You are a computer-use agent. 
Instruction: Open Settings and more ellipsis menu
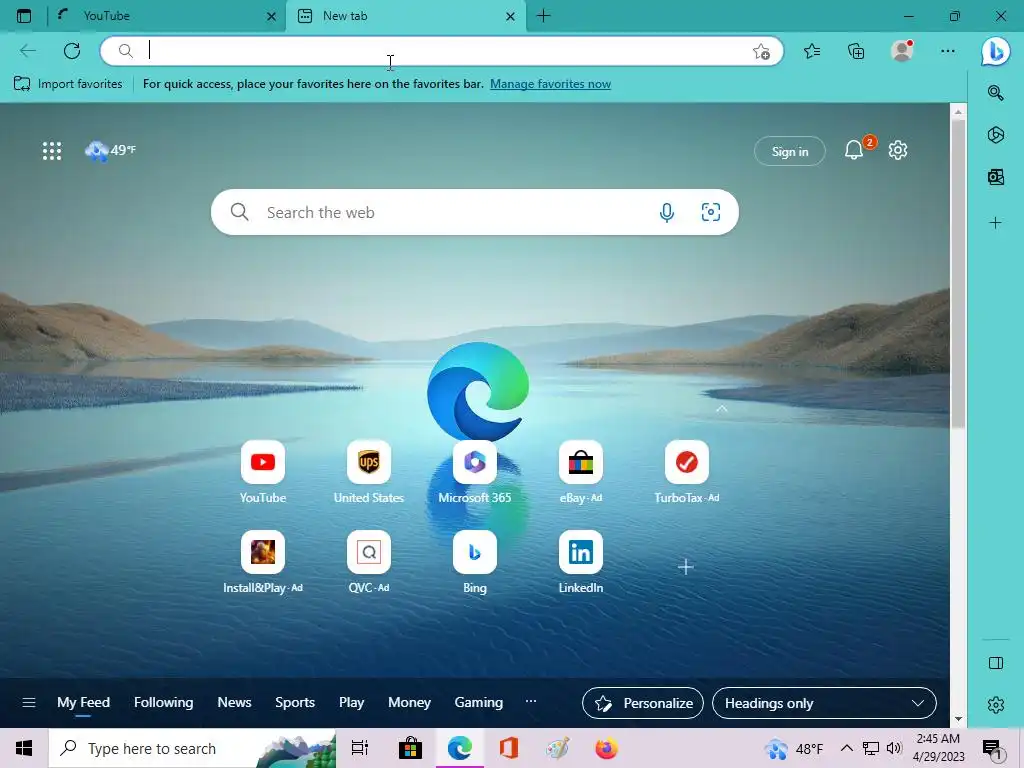[x=948, y=50]
